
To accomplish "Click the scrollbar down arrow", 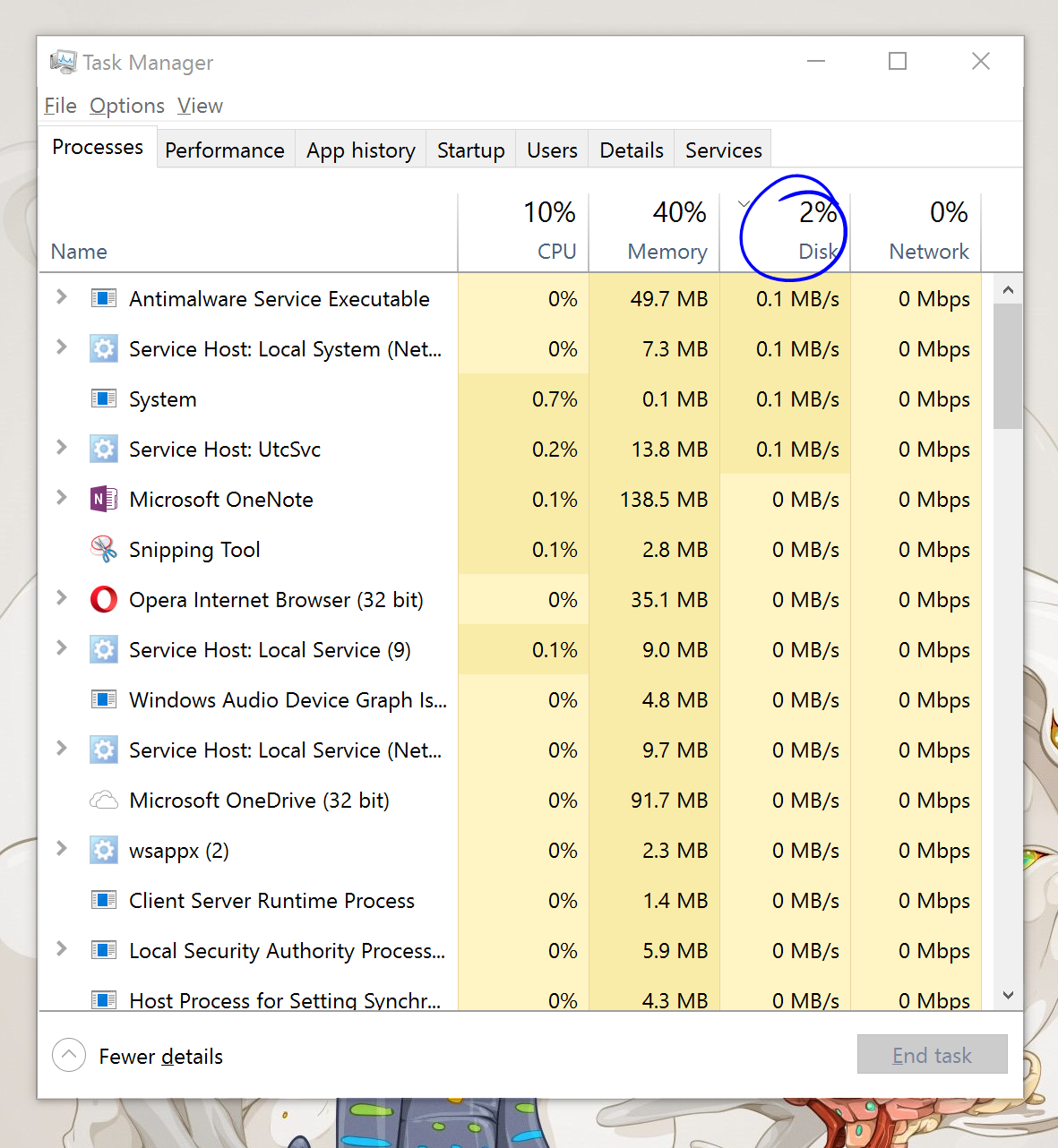I will 1008,995.
